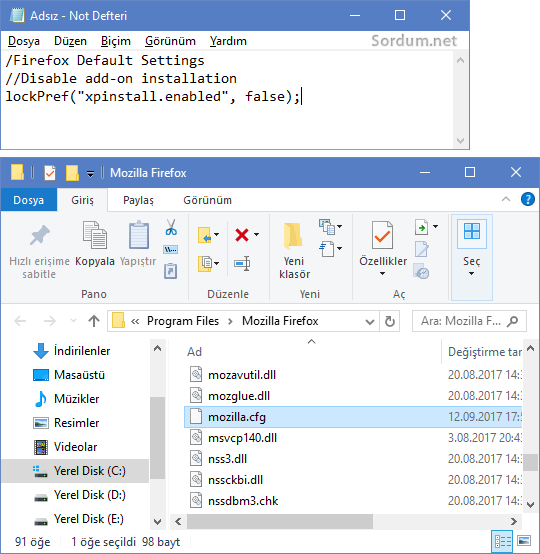Click the quick access Properties checkmark icon in title bar

coord(50,173)
